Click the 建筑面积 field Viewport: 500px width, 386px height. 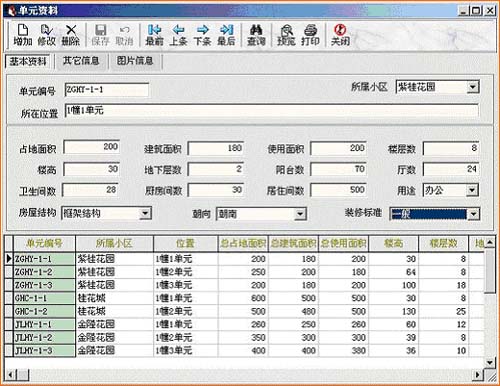(216, 148)
